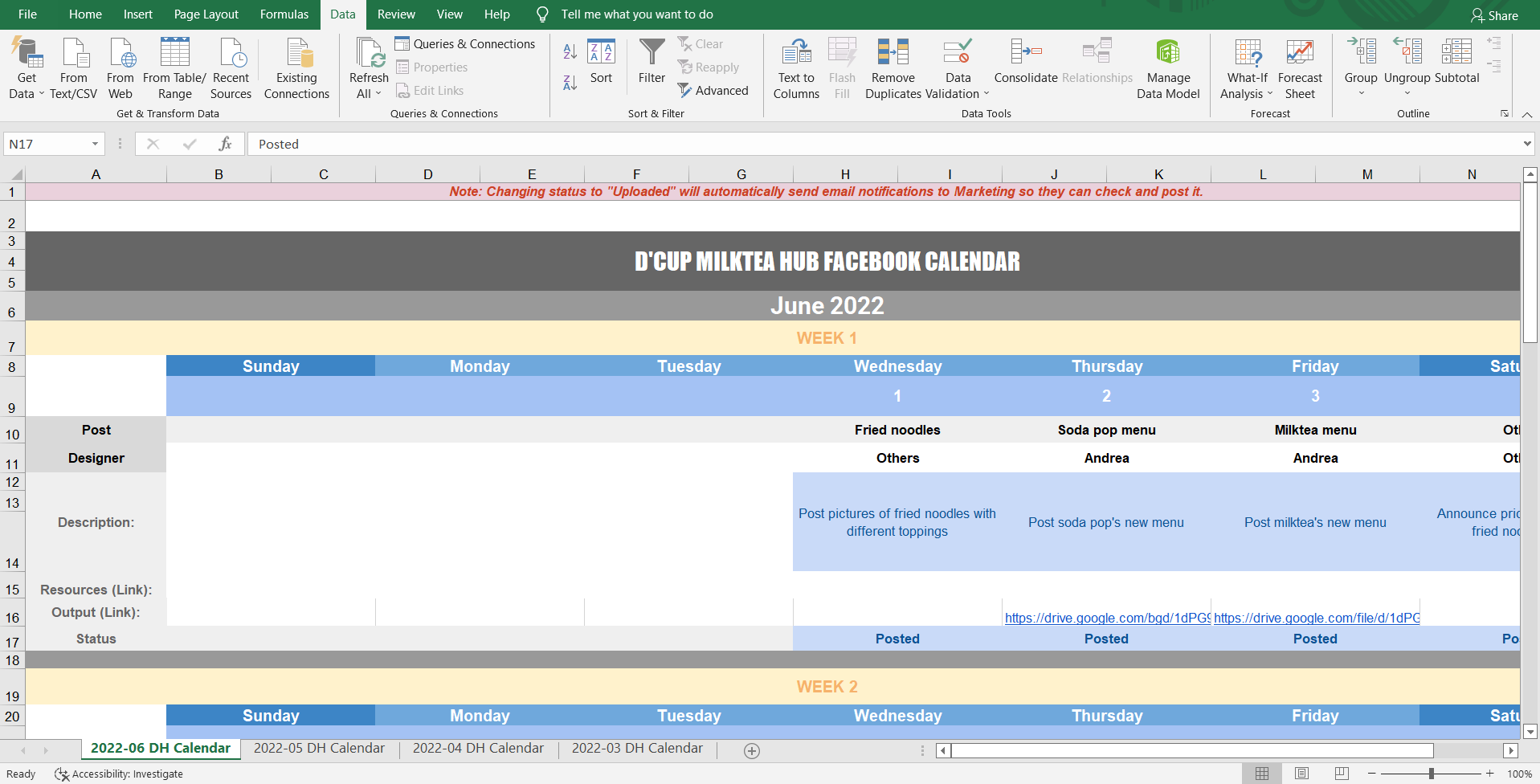Open Accessibility Investigate status
1540x784 pixels.
(119, 774)
